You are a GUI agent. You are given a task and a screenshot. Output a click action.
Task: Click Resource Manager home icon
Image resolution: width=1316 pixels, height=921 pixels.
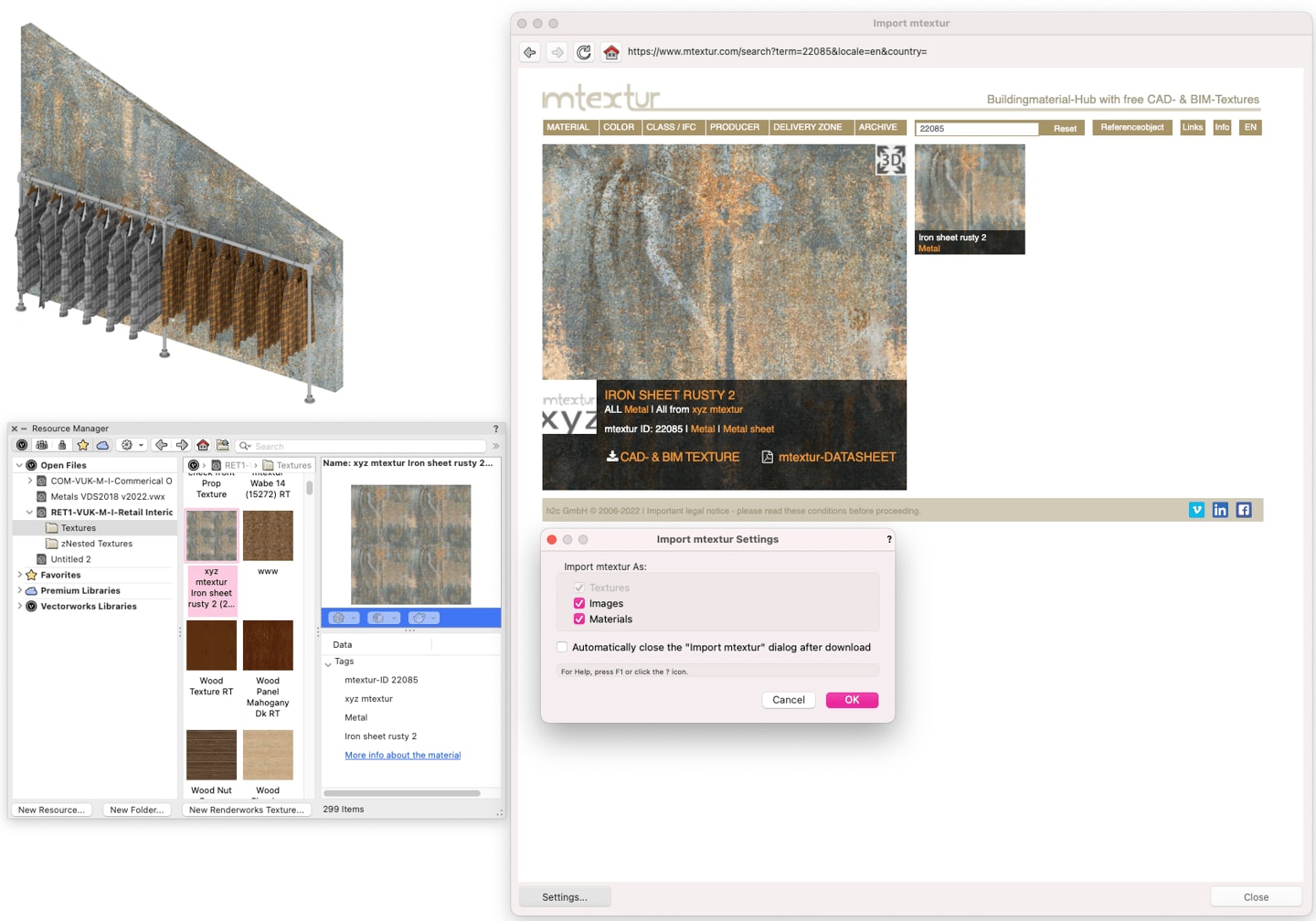(x=203, y=445)
